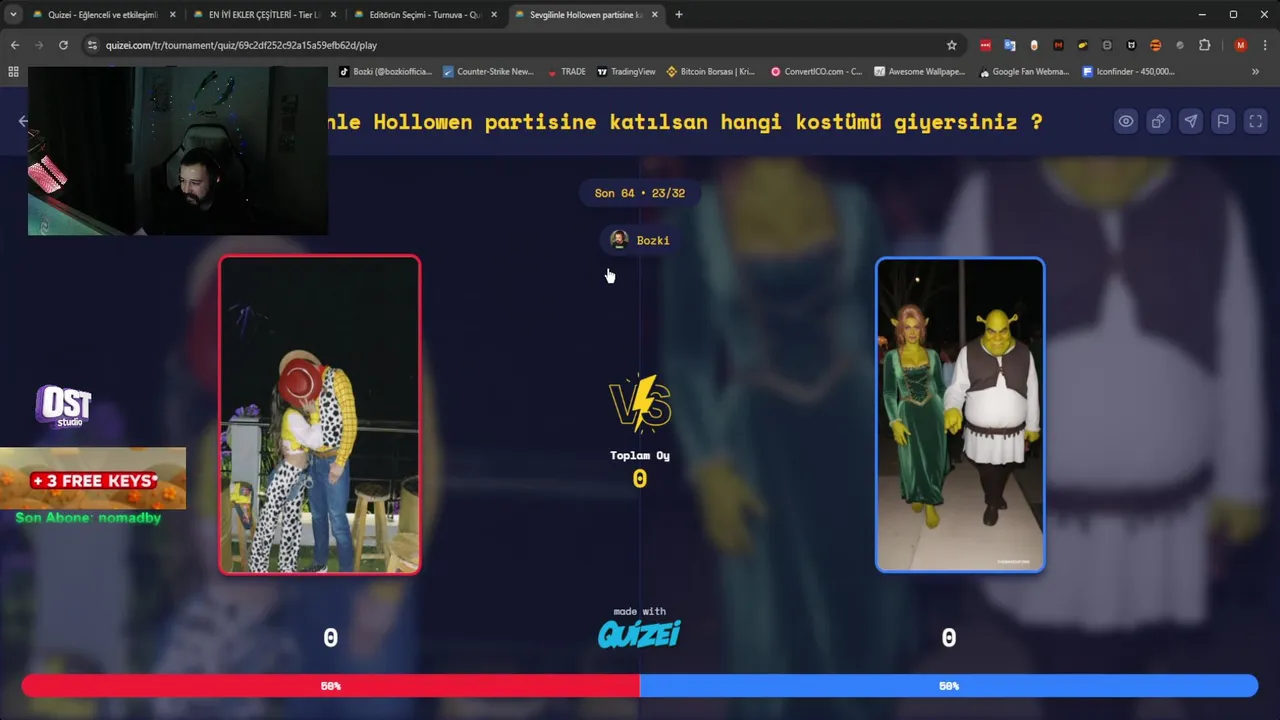Screen dimensions: 1280x720
Task: Click the black cat face extension icon
Action: click(x=1131, y=45)
